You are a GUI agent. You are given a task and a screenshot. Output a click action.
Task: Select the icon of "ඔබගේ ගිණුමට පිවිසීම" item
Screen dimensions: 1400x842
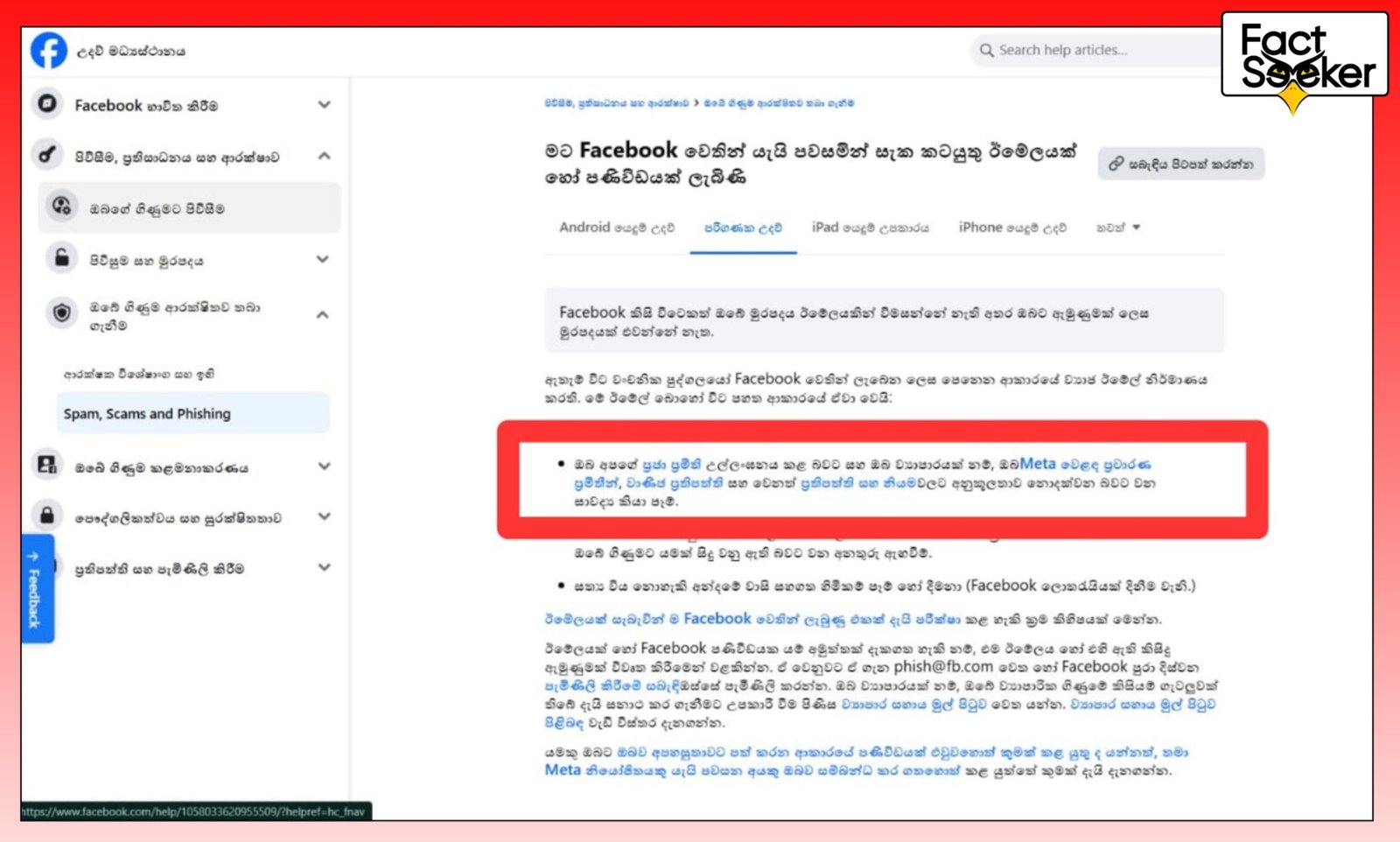tap(62, 207)
